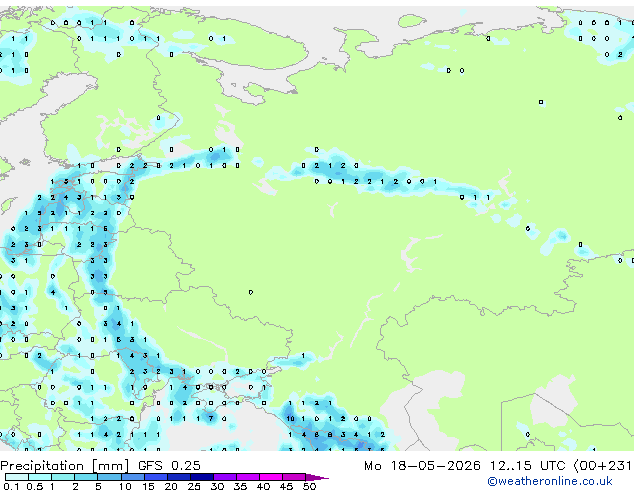Click the 'GFS 0.25' model label
The height and width of the screenshot is (490, 634).
pos(169,465)
